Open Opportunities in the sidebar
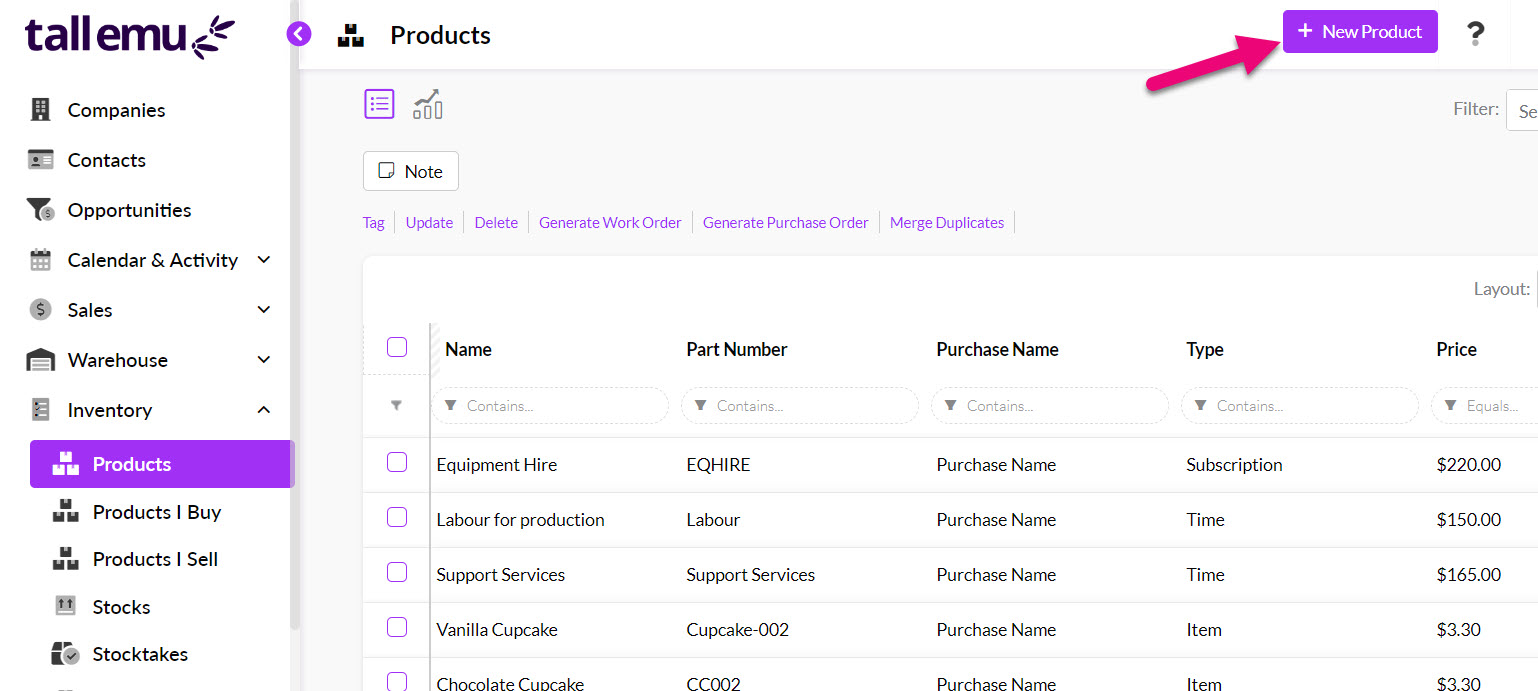1538x691 pixels. (x=129, y=210)
